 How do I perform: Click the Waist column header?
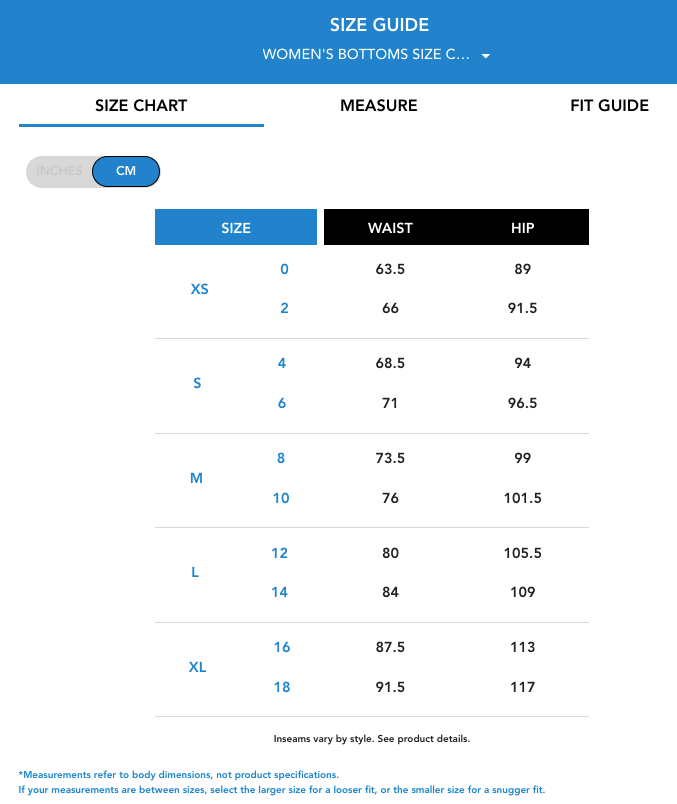tap(390, 227)
